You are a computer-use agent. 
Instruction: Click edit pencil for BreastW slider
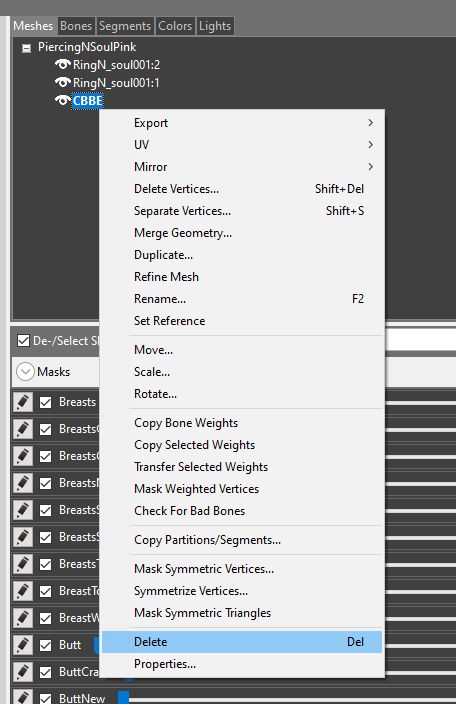coord(22,618)
